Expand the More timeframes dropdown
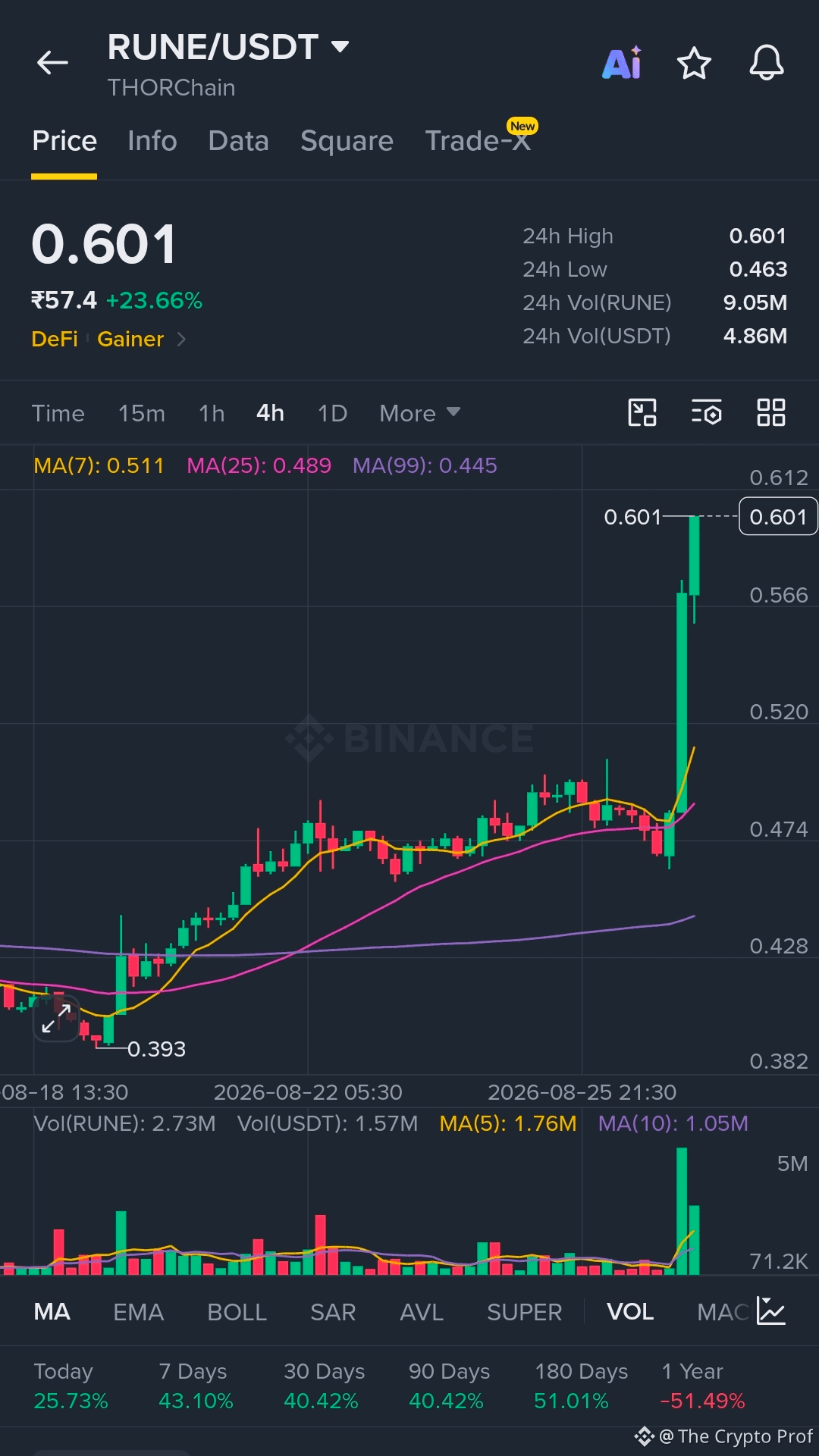The width and height of the screenshot is (819, 1456). (x=419, y=413)
